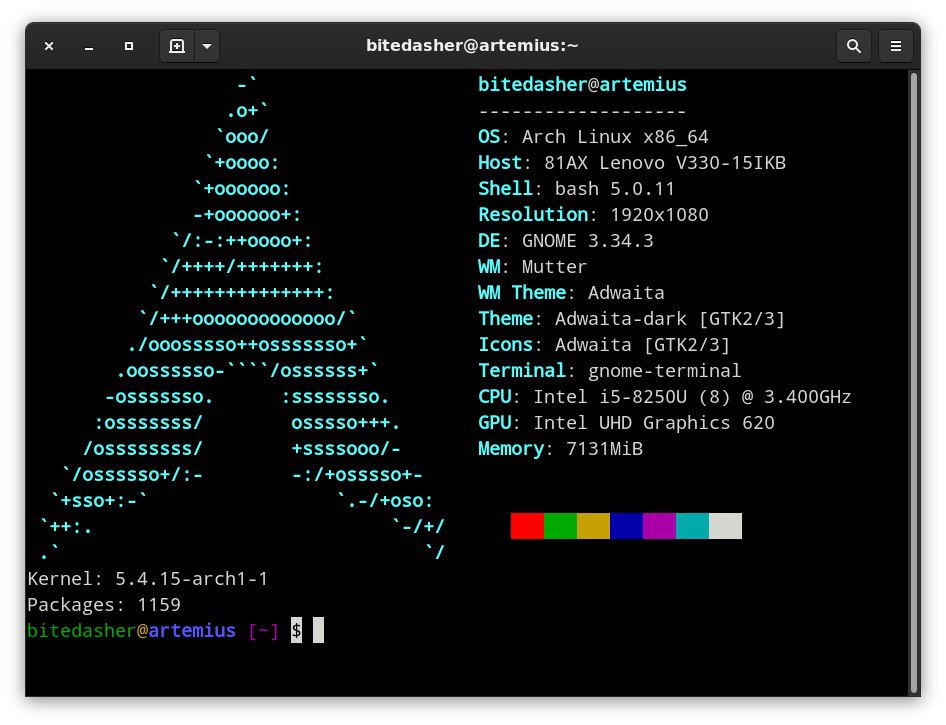
Task: Expand the new tab dropdown arrow
Action: tap(207, 46)
